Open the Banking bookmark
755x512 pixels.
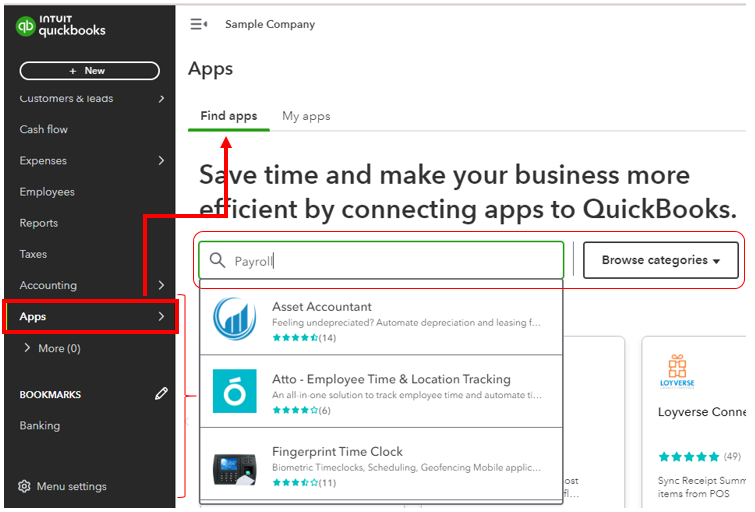click(40, 425)
